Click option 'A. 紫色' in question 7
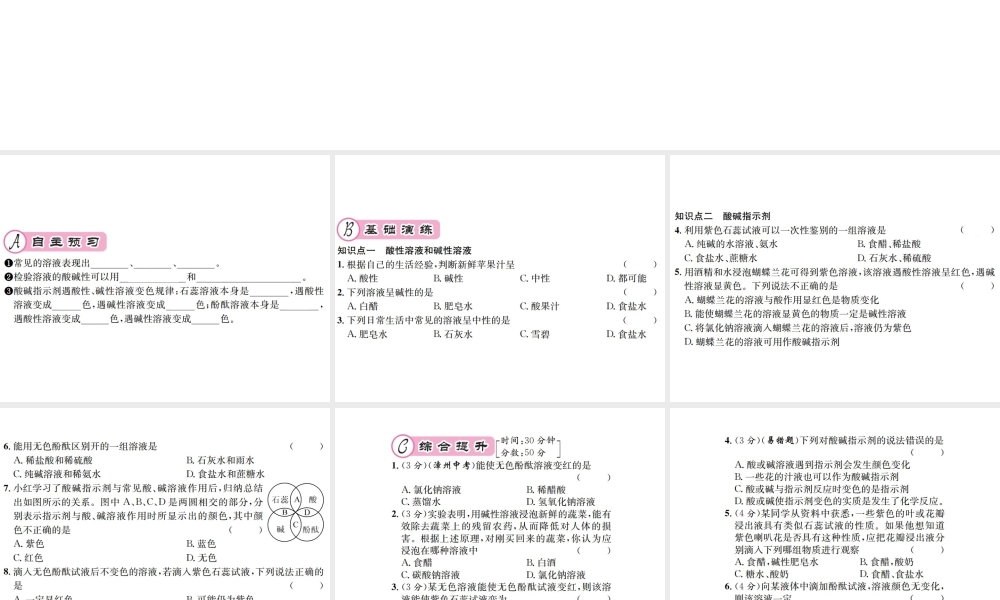Image resolution: width=1000 pixels, height=600 pixels. point(29,544)
